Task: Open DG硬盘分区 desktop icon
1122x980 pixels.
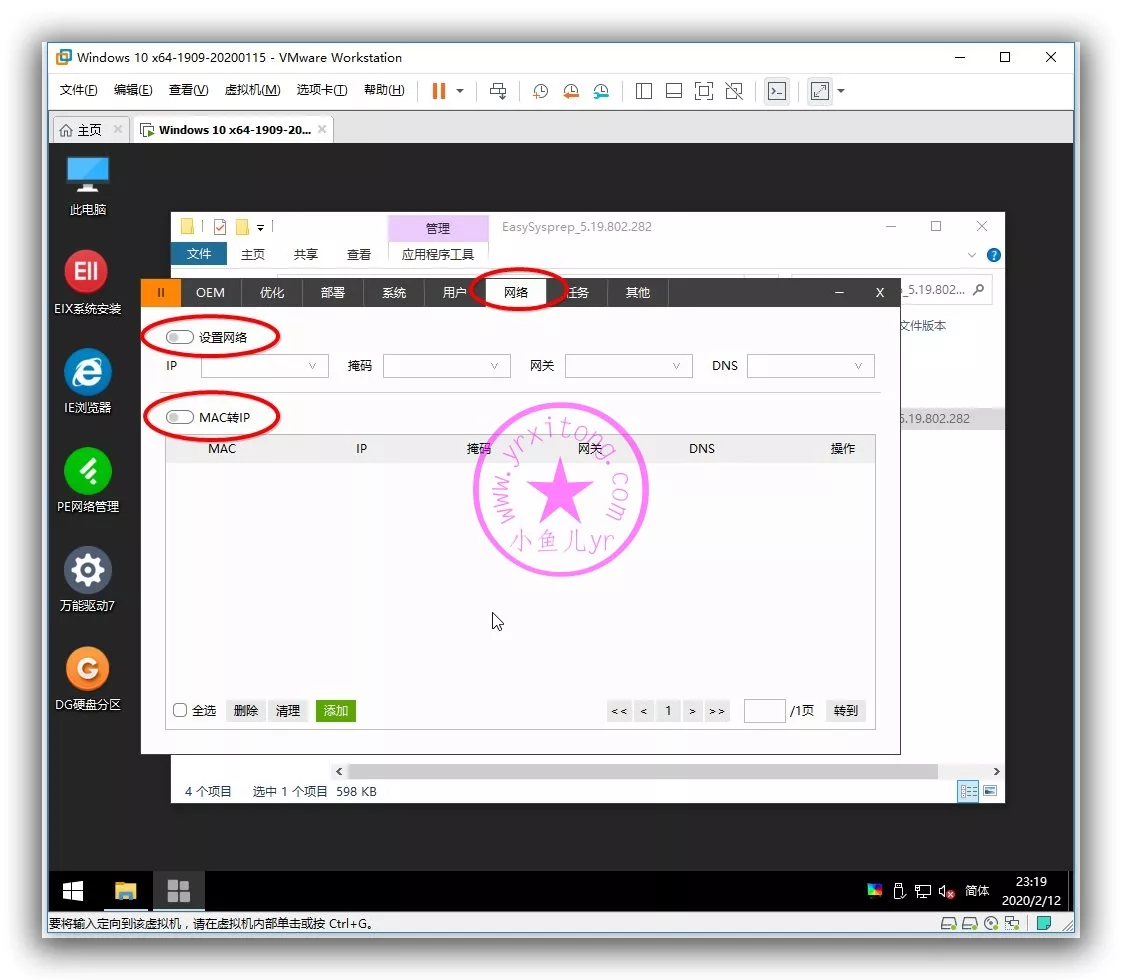Action: 87,669
